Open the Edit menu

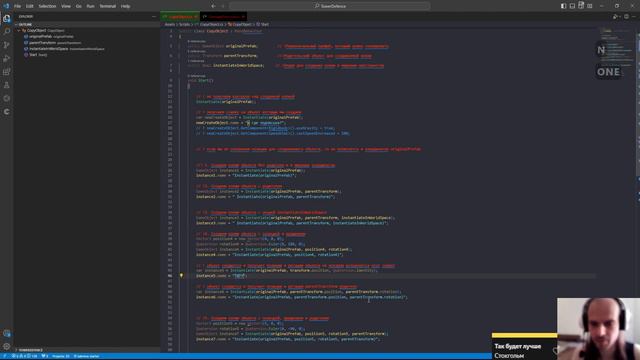(30, 6)
